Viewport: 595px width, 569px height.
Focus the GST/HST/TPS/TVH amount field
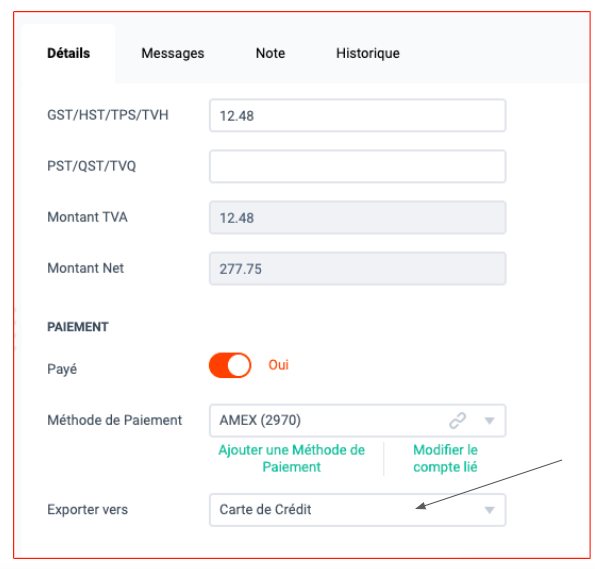click(x=357, y=115)
